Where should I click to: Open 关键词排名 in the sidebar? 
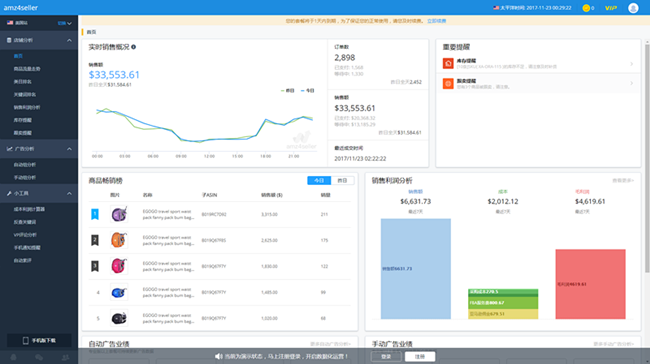pos(24,95)
